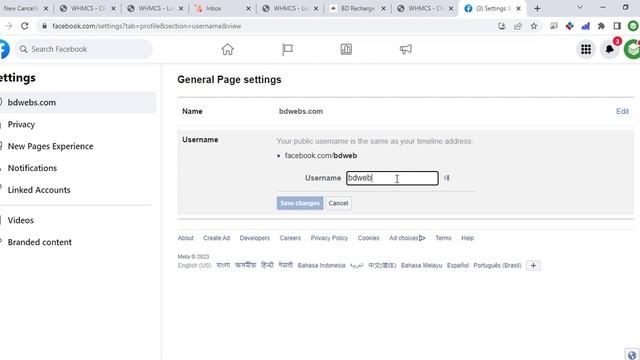640x360 pixels.
Task: Open Videos settings
Action: point(21,220)
